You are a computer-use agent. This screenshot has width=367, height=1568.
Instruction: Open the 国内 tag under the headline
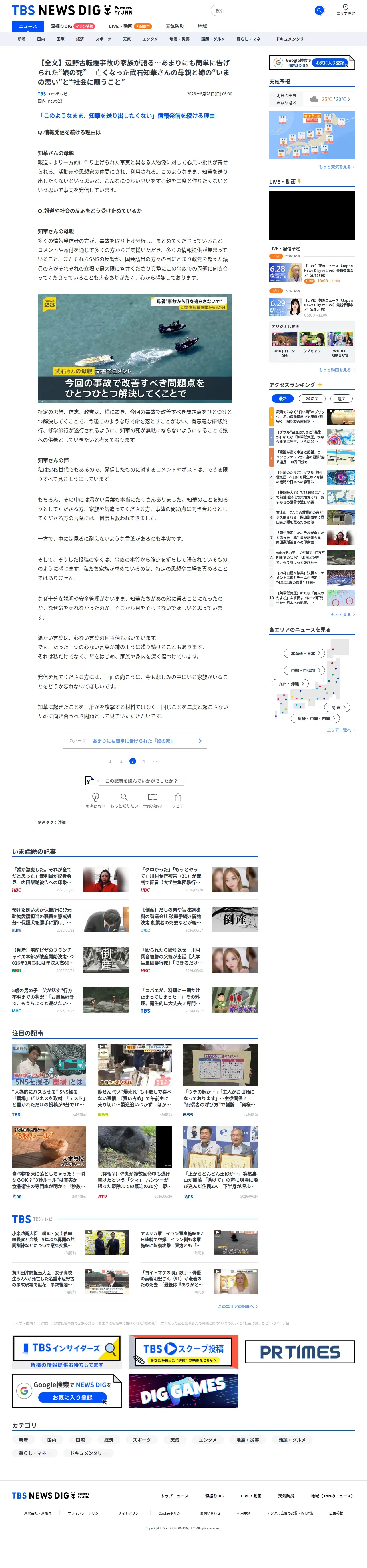[x=41, y=101]
